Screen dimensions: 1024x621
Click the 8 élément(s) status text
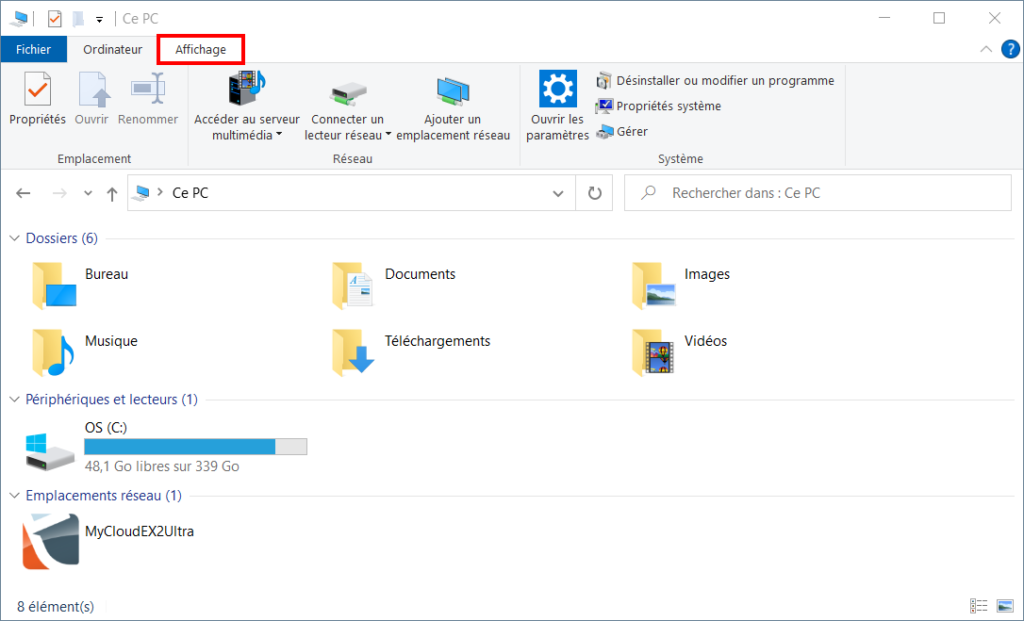point(56,607)
